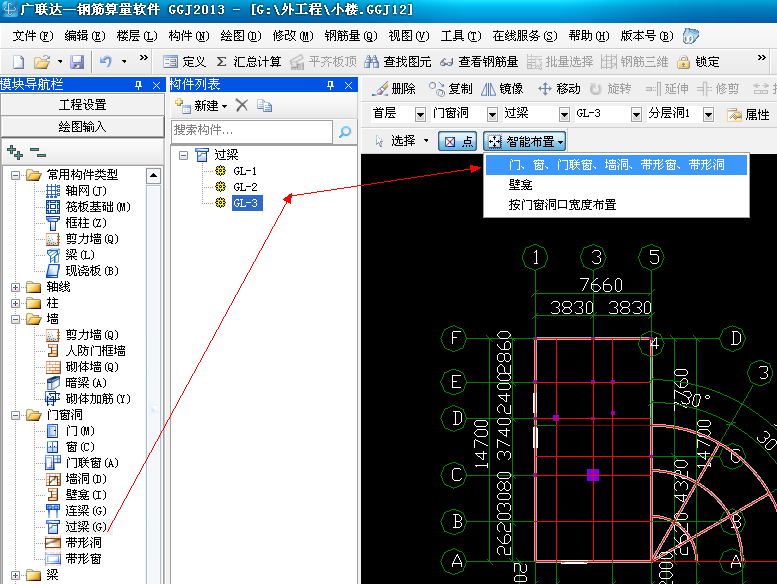Click the collapse-all minus icon in navigator
777x584 pixels.
[38, 153]
